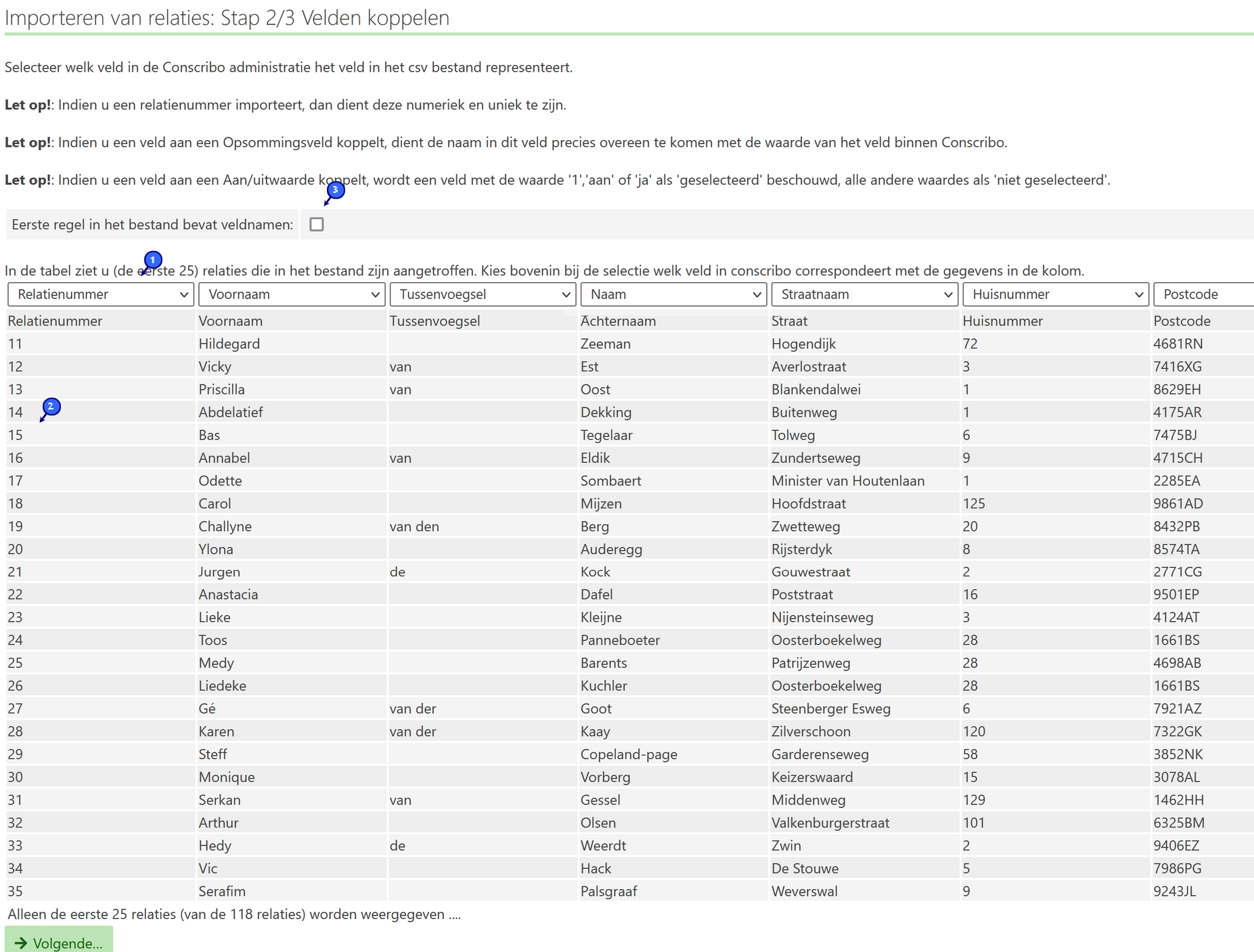Viewport: 1254px width, 952px height.
Task: Open the Tussenvoegsel field mapping dropdown
Action: pyautogui.click(x=483, y=294)
